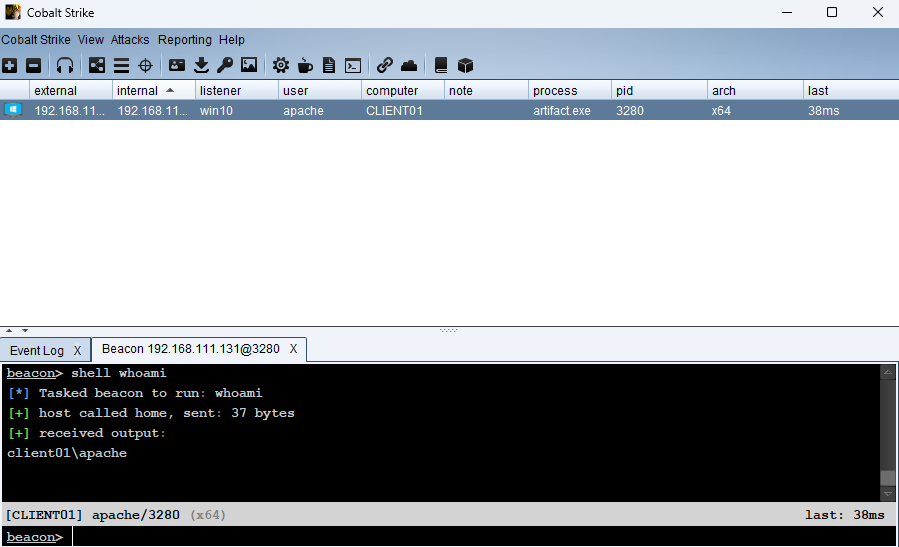Show targets view using crosshair icon
The width and height of the screenshot is (899, 547).
(x=145, y=66)
